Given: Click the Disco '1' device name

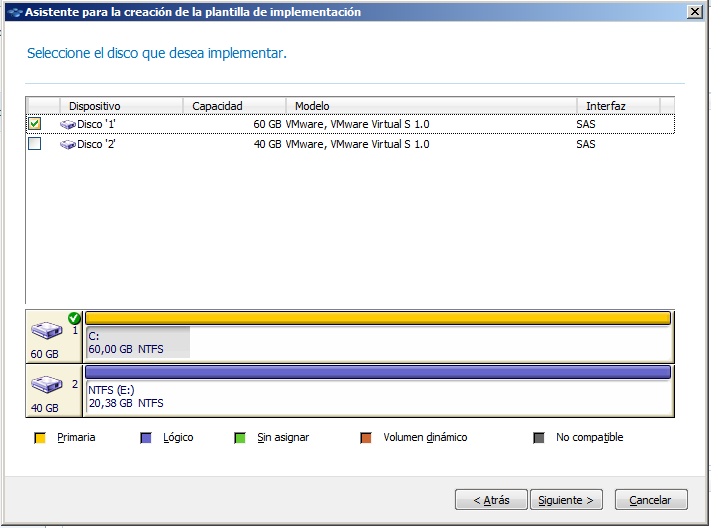Looking at the screenshot, I should (96, 124).
